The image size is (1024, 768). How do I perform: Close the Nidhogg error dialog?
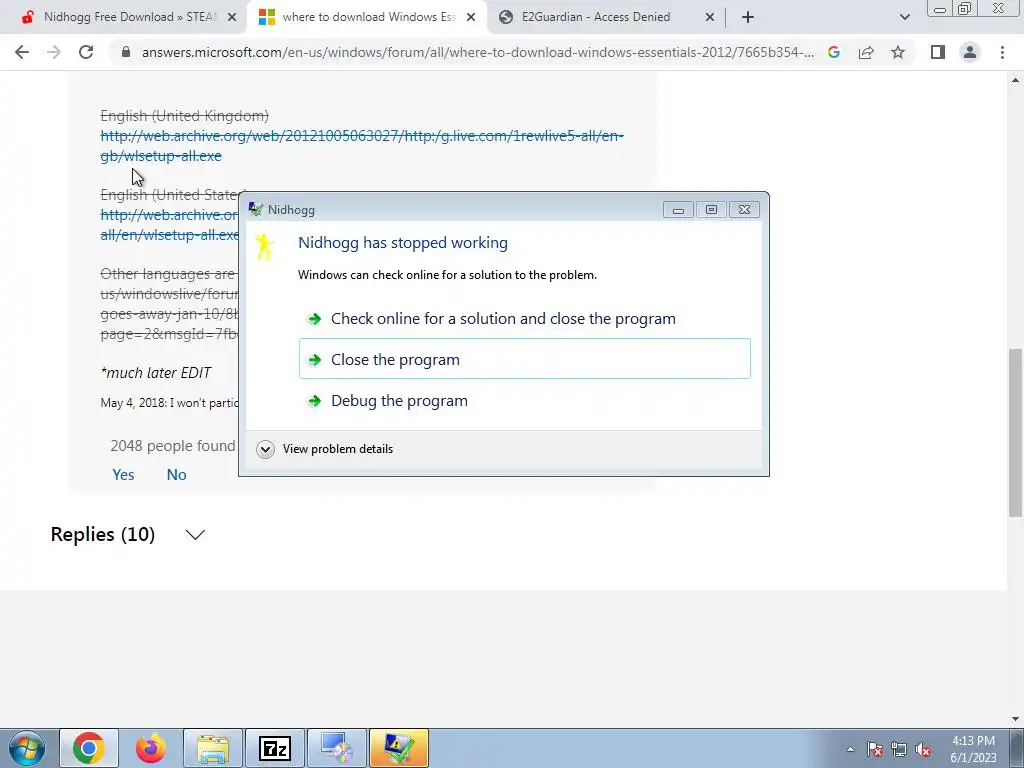click(x=744, y=210)
